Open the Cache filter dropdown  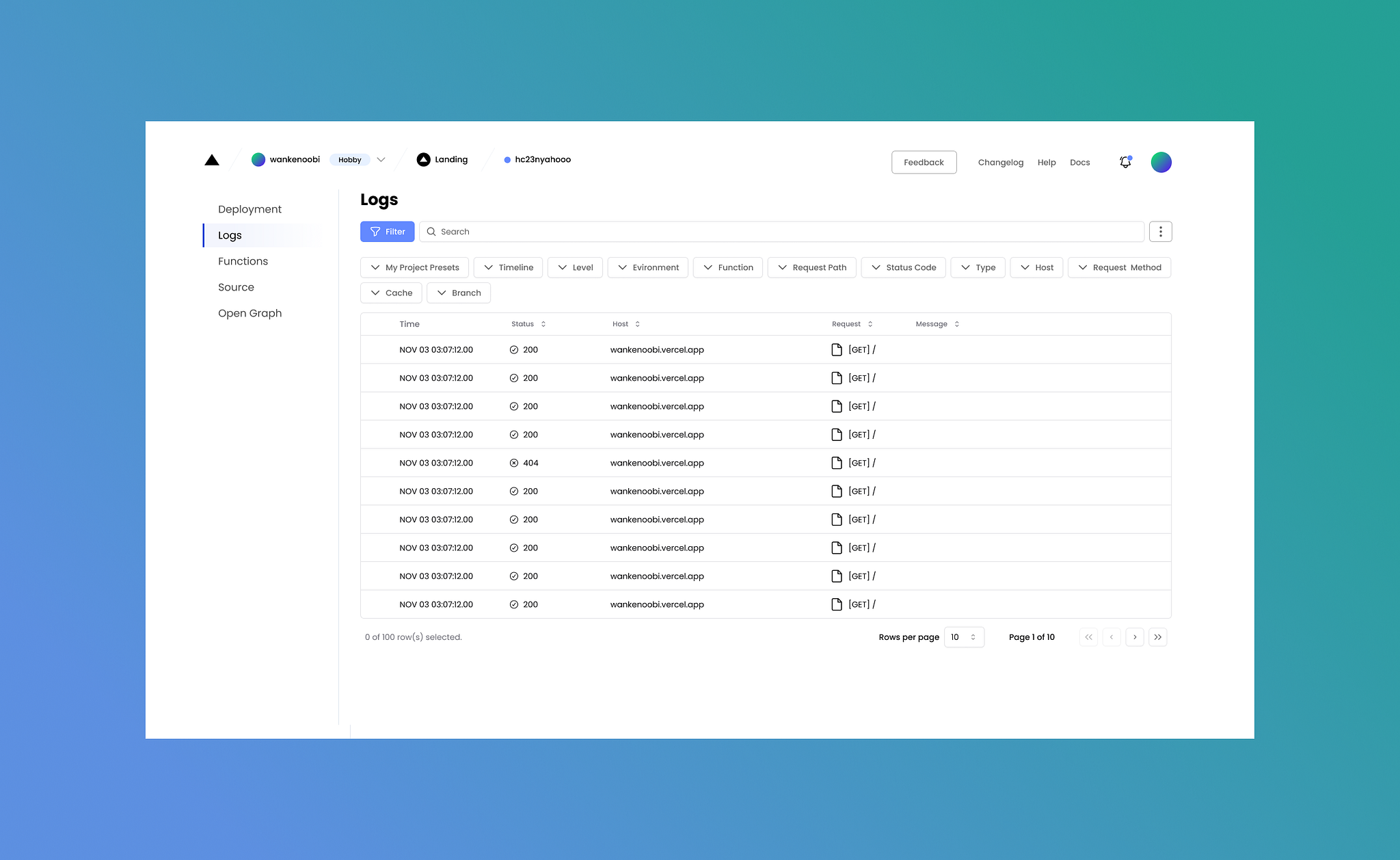(x=391, y=293)
